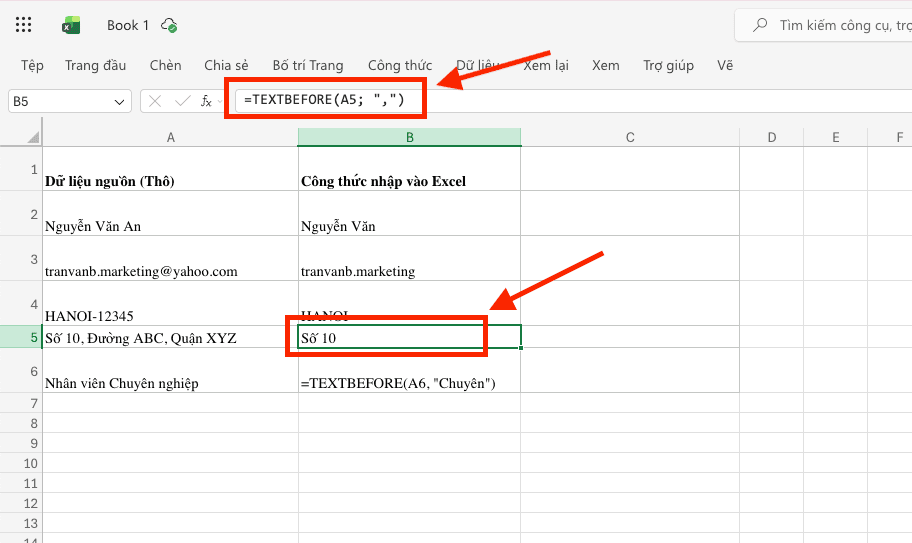This screenshot has width=912, height=543.
Task: Click cell 'Số 10, Đường ABC, Quận XYZ'
Action: coord(170,337)
